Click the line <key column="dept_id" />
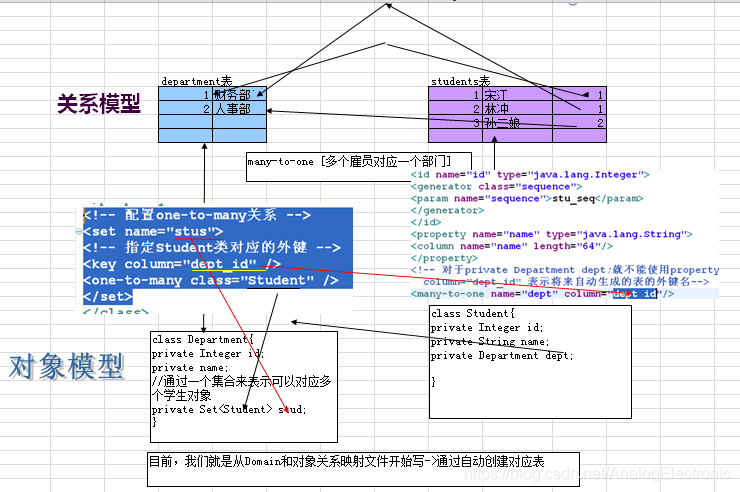Screen dimensions: 740x492 point(182,264)
